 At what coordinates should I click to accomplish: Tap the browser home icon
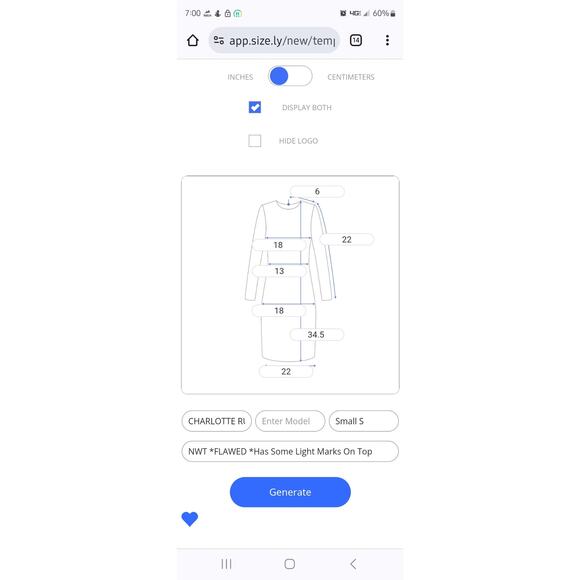click(x=193, y=40)
